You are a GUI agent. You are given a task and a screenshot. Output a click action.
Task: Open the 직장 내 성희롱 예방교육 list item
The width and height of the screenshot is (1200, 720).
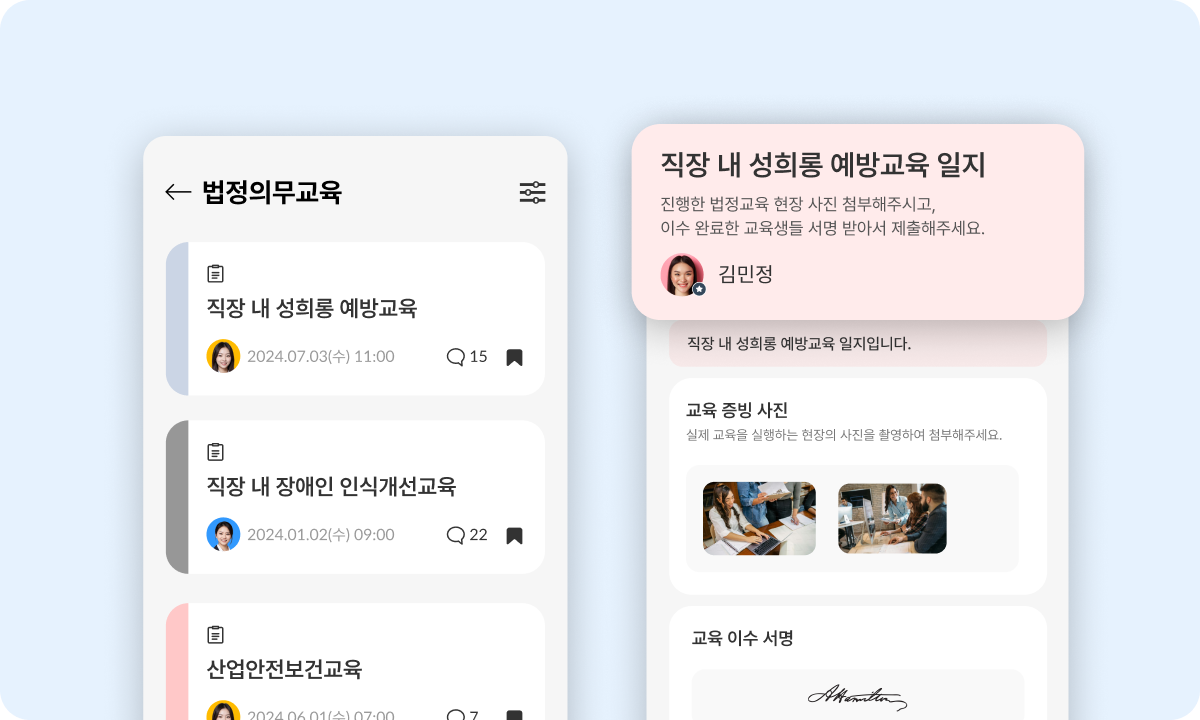[355, 318]
